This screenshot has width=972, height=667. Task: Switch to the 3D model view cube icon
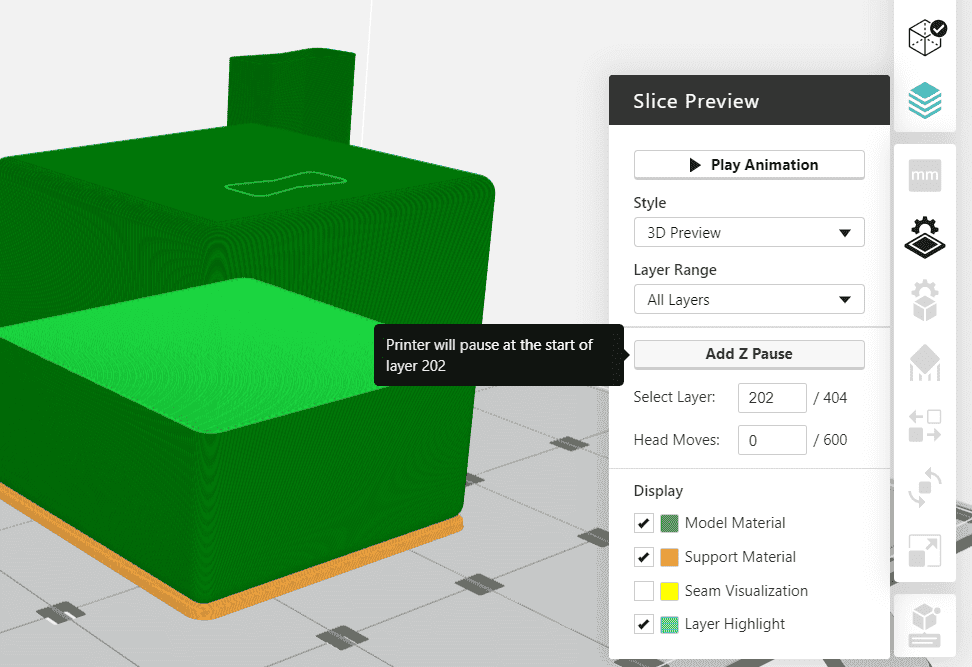click(925, 38)
